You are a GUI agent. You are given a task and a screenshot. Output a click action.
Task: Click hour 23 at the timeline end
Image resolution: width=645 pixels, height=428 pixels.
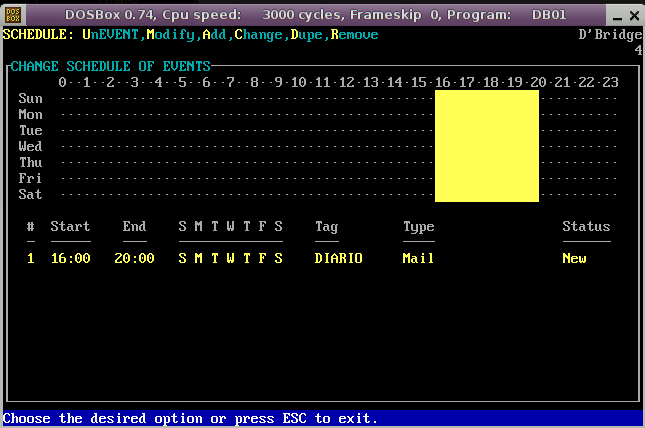[610, 82]
